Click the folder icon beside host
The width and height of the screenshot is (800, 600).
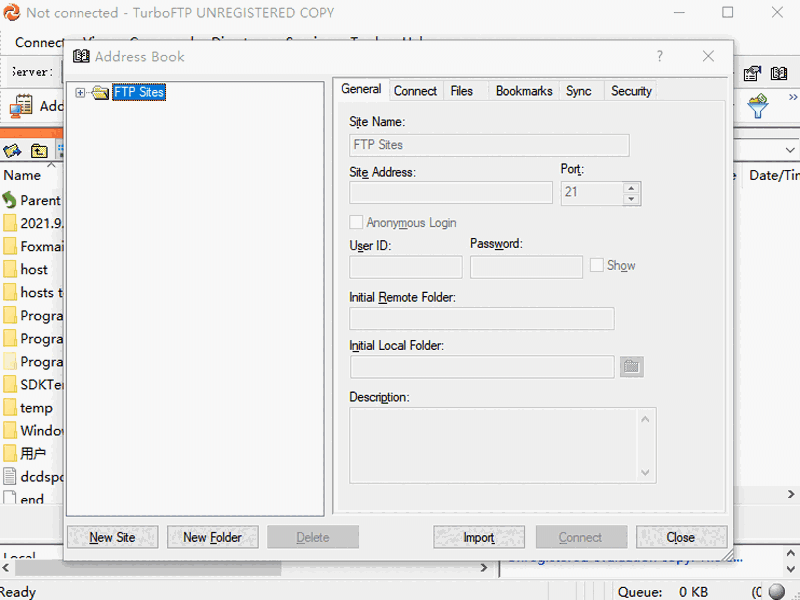click(x=10, y=269)
